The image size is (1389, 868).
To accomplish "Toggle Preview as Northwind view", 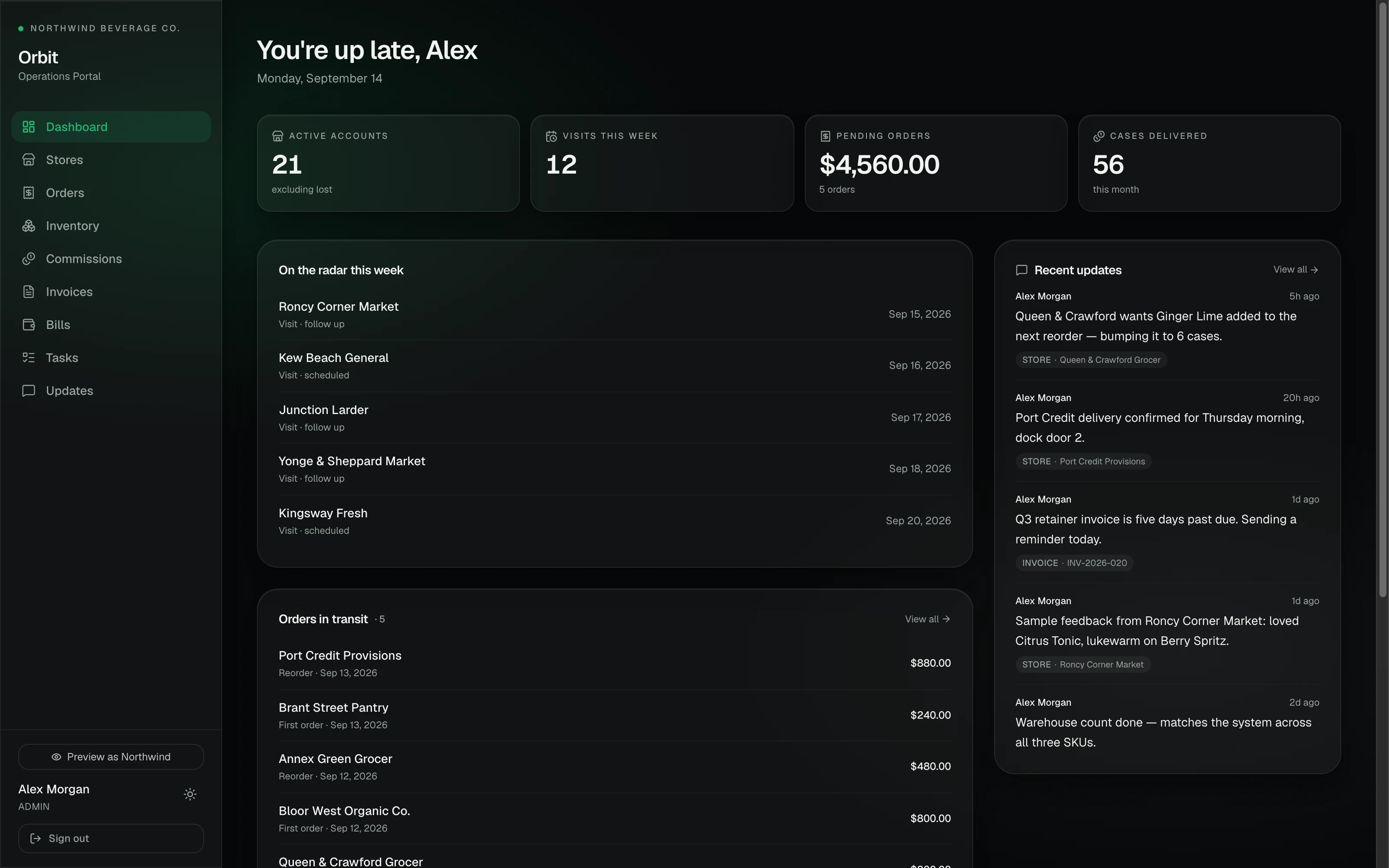I will coord(111,756).
